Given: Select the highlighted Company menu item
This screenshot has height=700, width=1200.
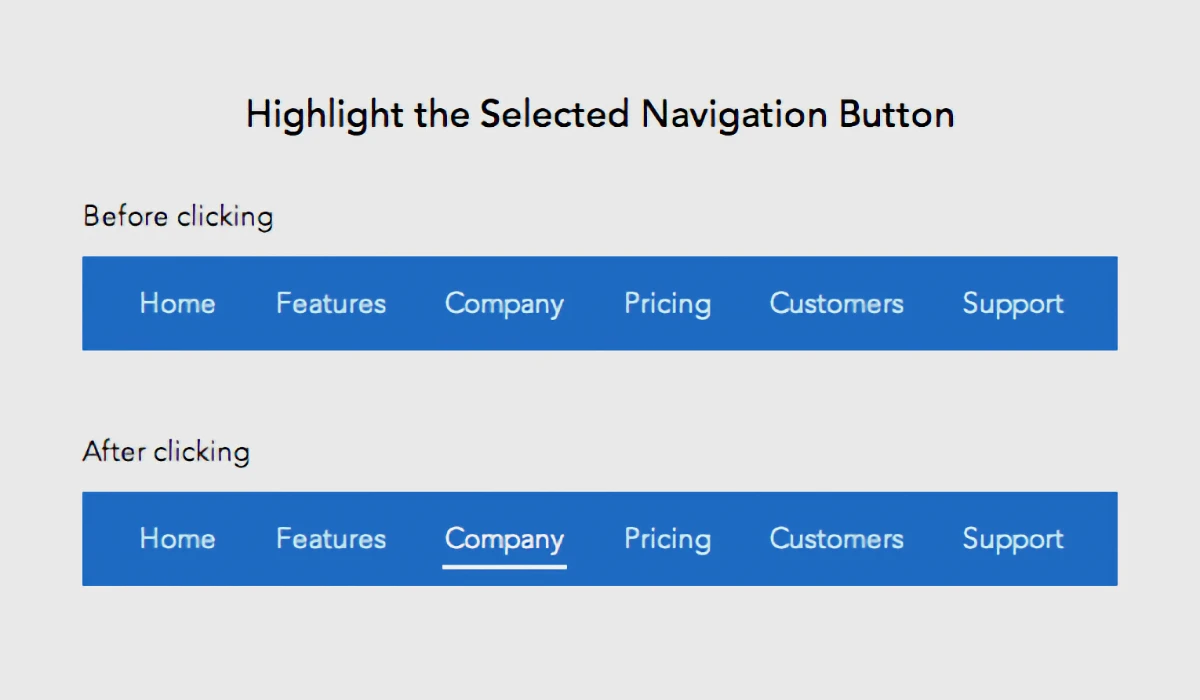Looking at the screenshot, I should point(504,538).
